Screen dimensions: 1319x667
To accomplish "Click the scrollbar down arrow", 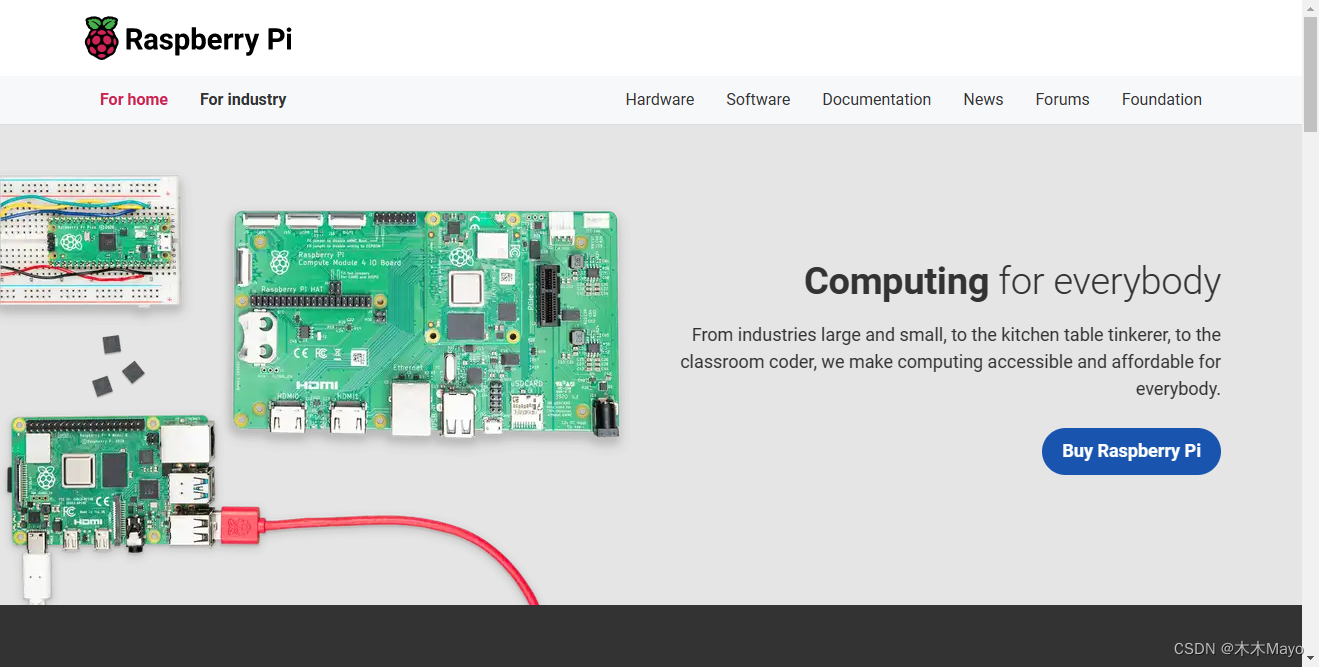I will pyautogui.click(x=1310, y=658).
